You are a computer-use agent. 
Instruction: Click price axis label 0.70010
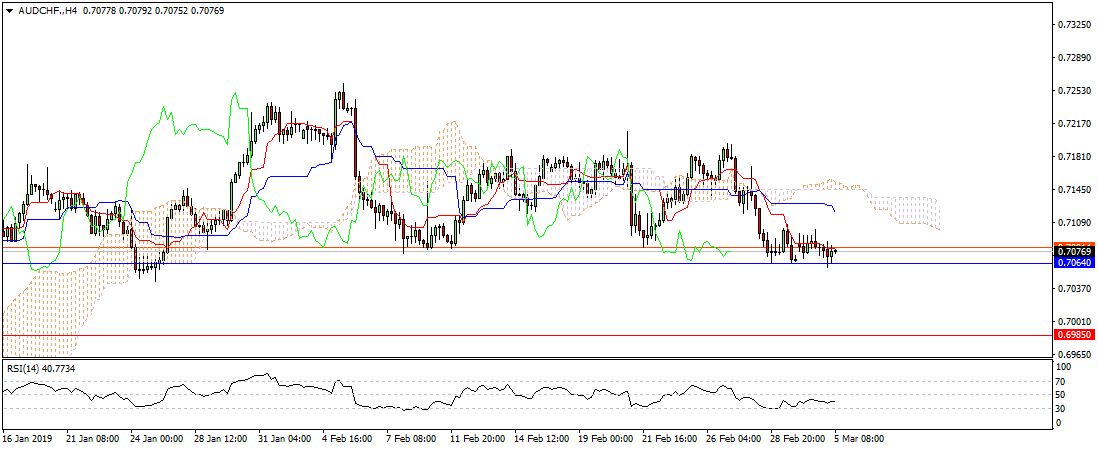[x=1073, y=321]
